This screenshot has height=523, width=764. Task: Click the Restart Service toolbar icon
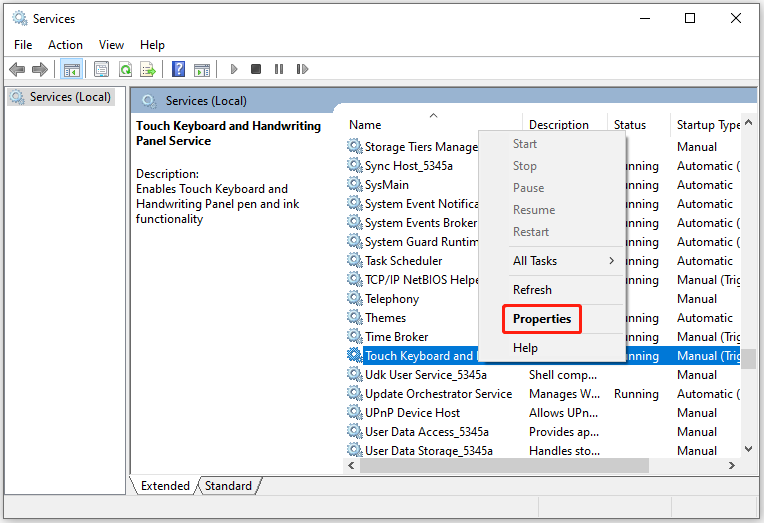point(302,69)
